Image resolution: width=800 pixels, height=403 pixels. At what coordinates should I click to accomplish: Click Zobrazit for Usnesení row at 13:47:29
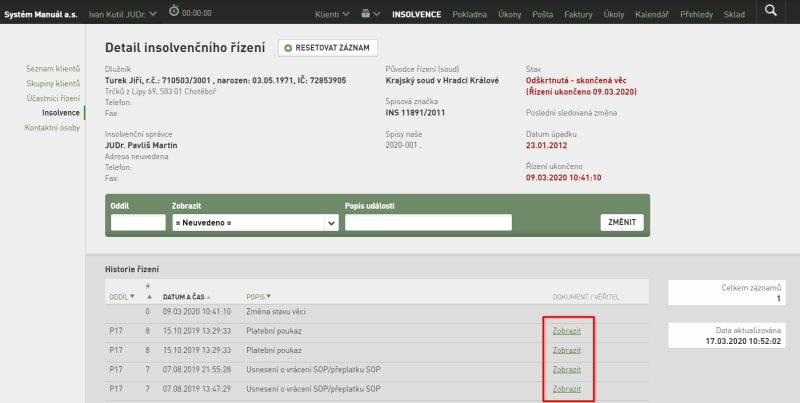coord(566,389)
